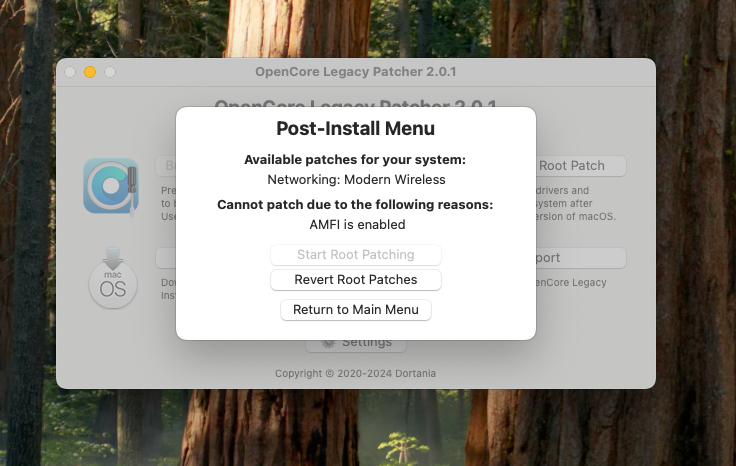This screenshot has height=466, width=736.
Task: Click the OpenCore Legacy Patcher 2.0.1 window title
Action: point(355,72)
